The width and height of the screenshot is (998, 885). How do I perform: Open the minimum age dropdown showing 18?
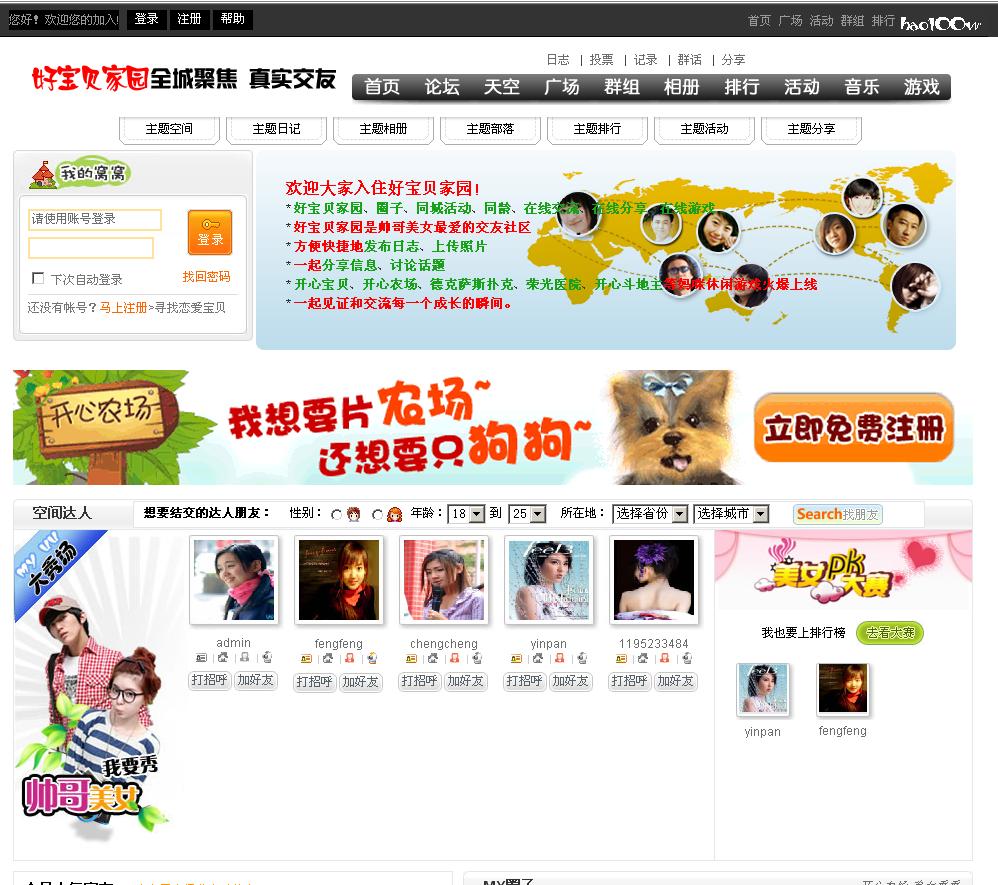(x=467, y=514)
